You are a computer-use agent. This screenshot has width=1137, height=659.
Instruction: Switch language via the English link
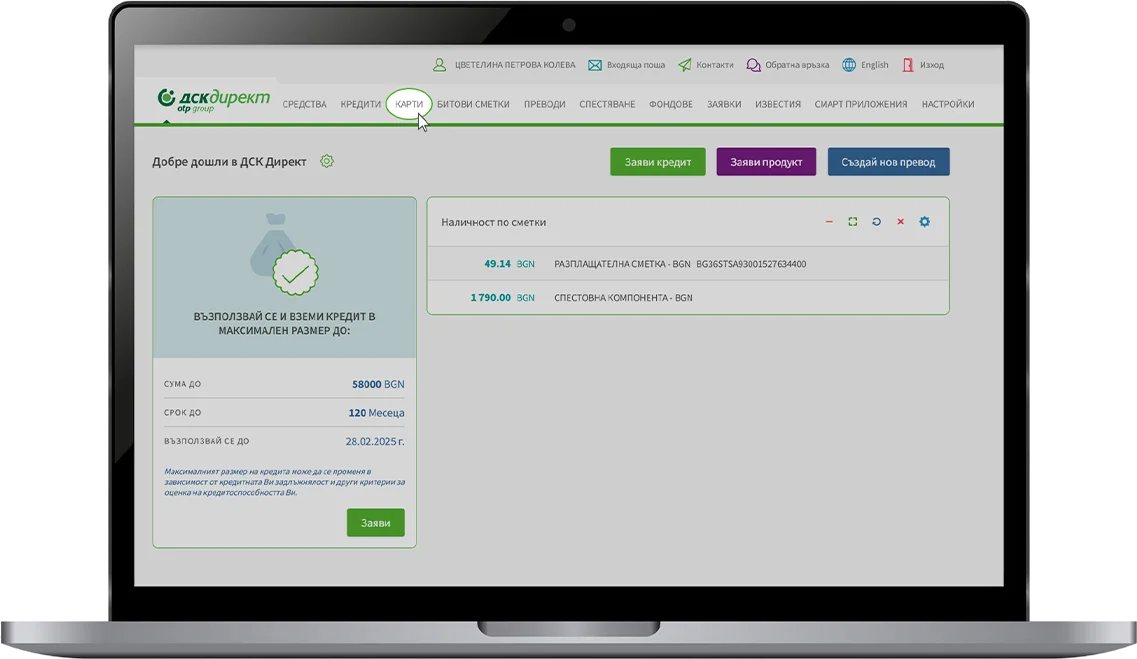pos(875,65)
